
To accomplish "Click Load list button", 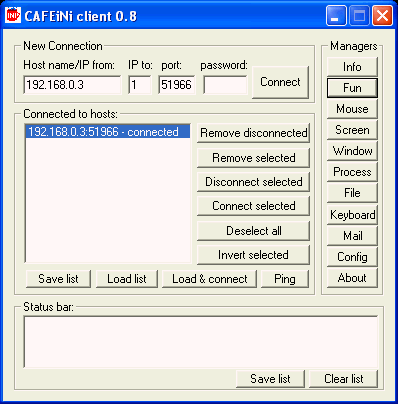I will tap(127, 279).
